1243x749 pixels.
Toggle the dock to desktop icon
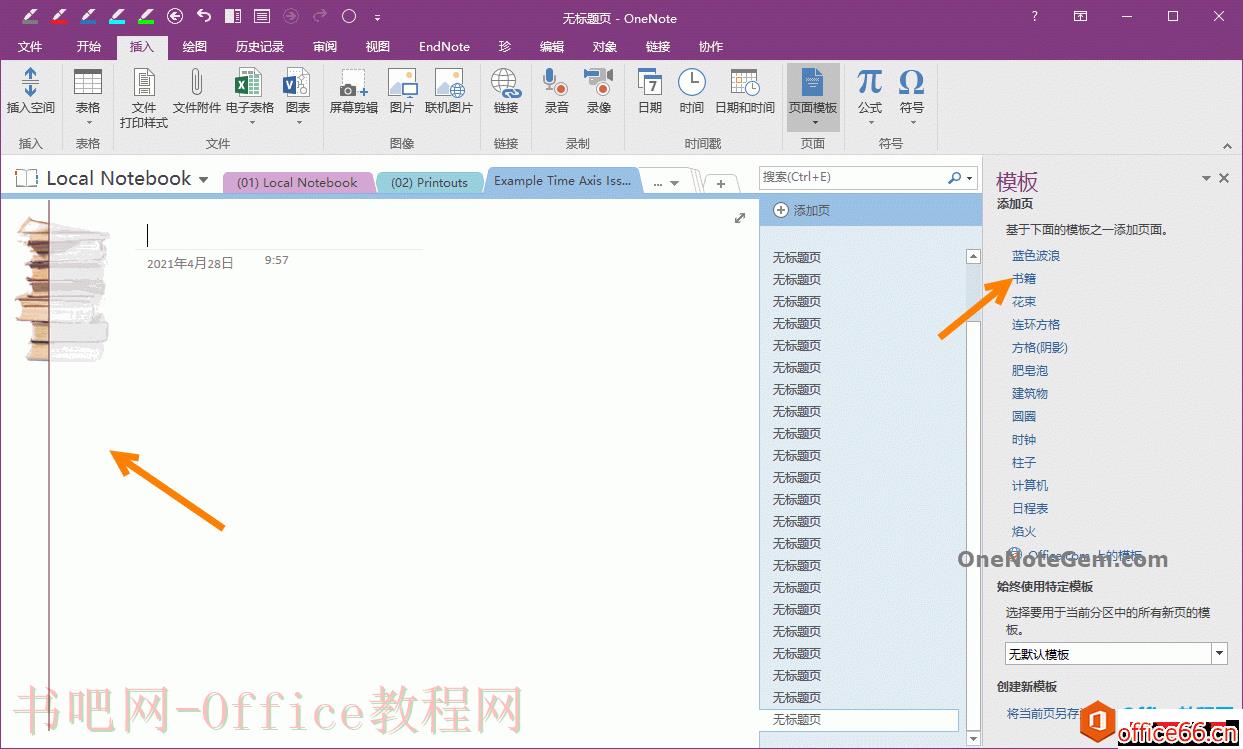[x=233, y=16]
